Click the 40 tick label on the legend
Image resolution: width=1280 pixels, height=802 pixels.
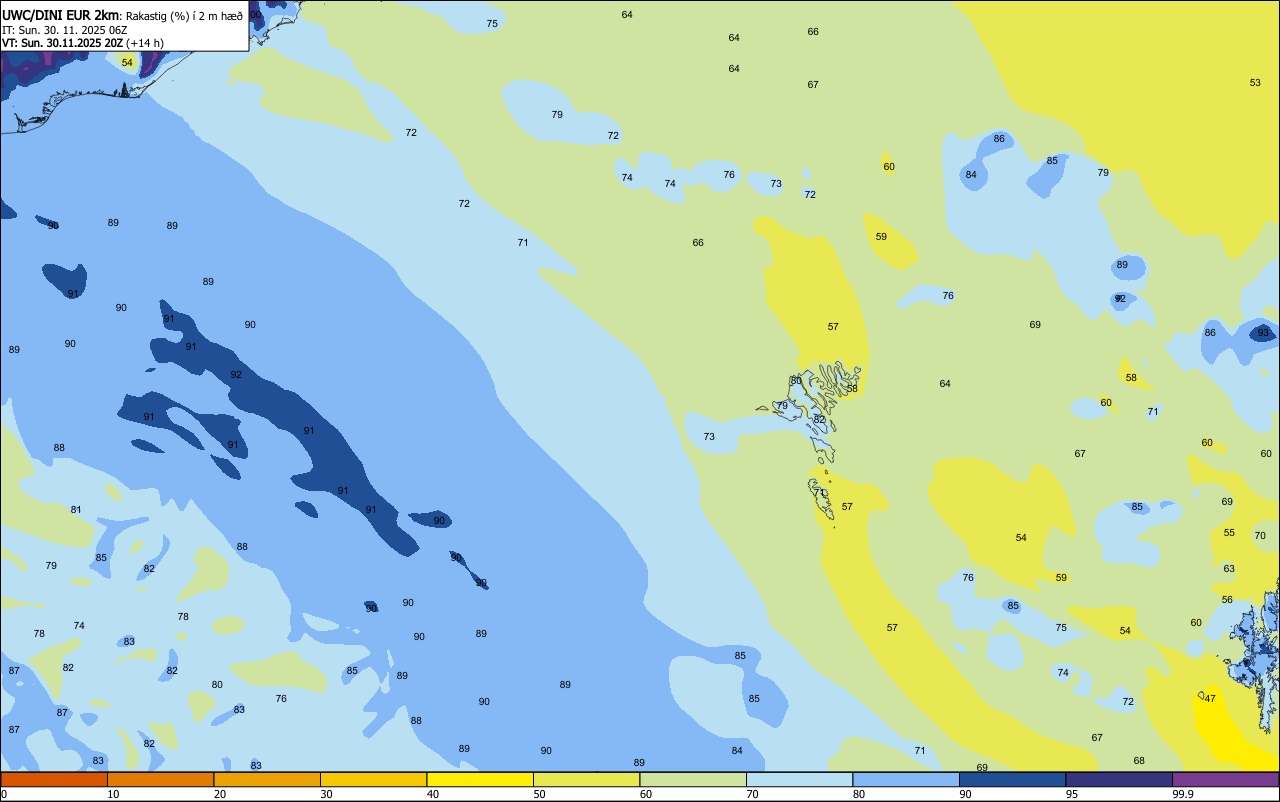click(433, 794)
